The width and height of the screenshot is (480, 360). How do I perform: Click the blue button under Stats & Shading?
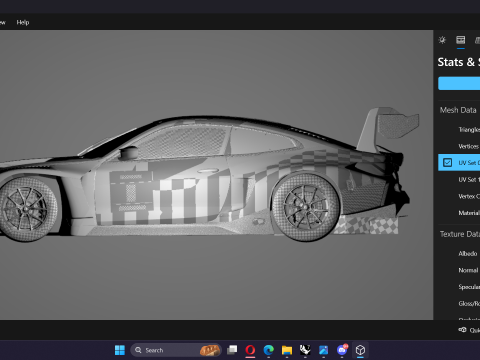coord(459,83)
